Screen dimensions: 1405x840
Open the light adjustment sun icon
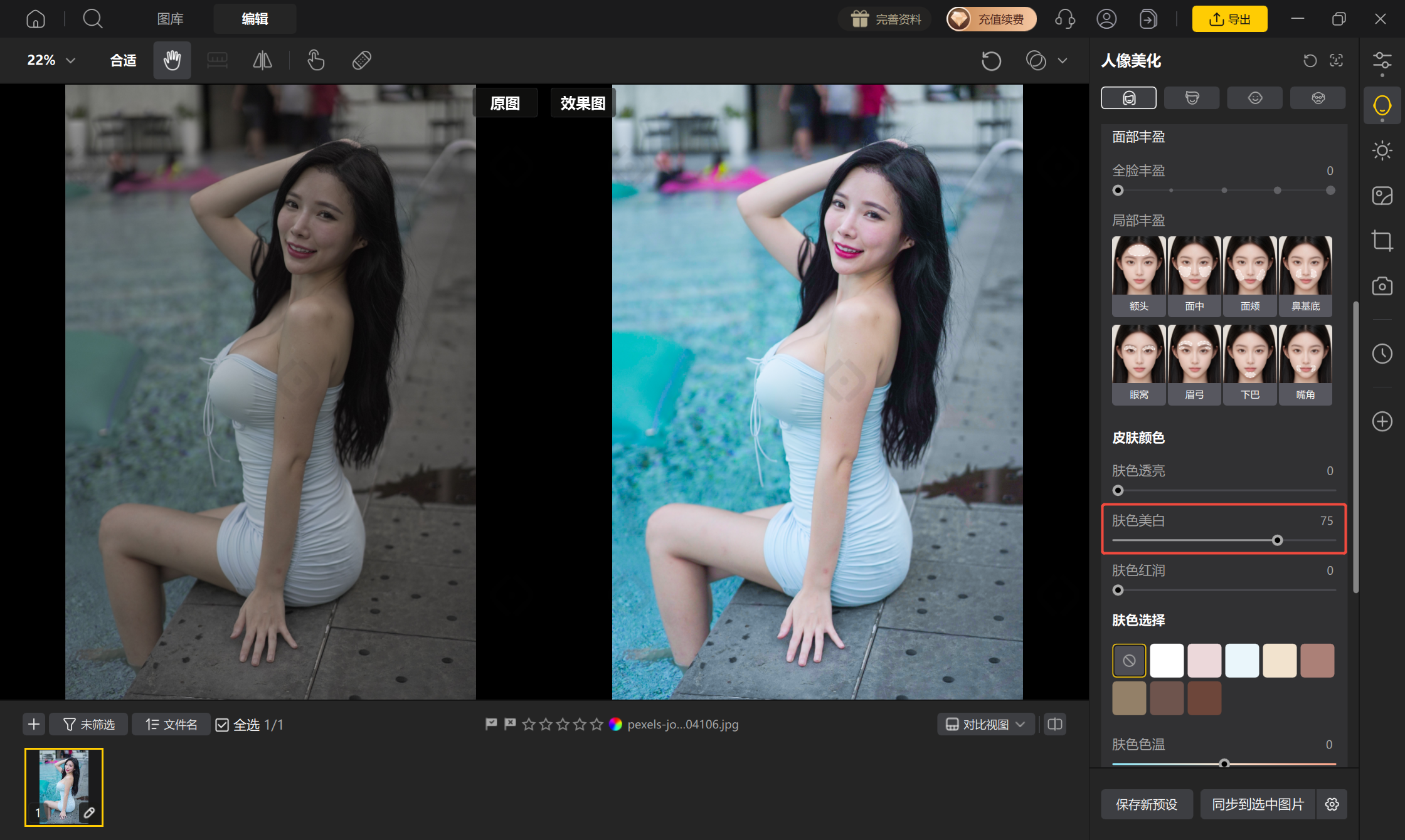click(x=1382, y=150)
